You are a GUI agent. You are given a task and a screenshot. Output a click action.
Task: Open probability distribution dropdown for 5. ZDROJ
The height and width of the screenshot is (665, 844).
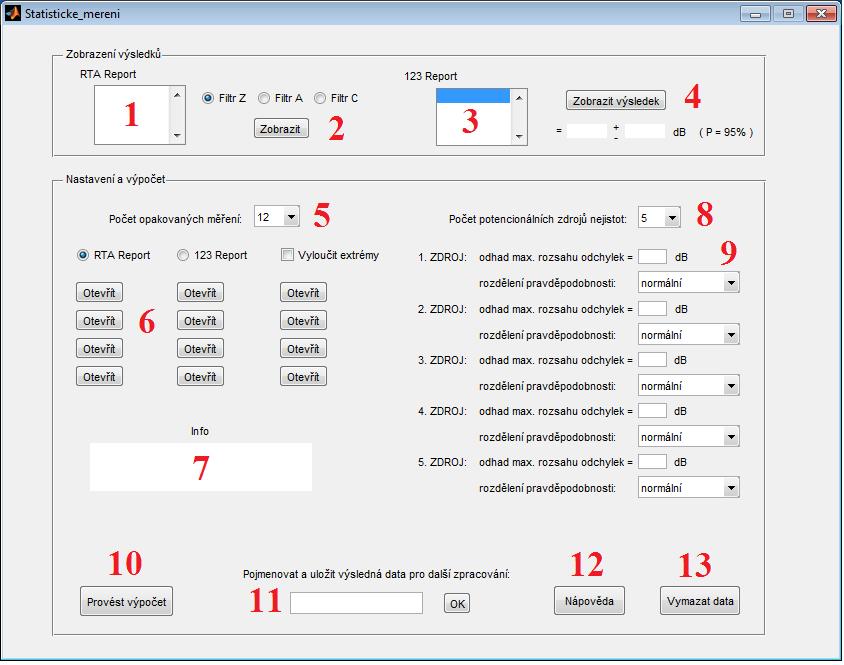[688, 488]
